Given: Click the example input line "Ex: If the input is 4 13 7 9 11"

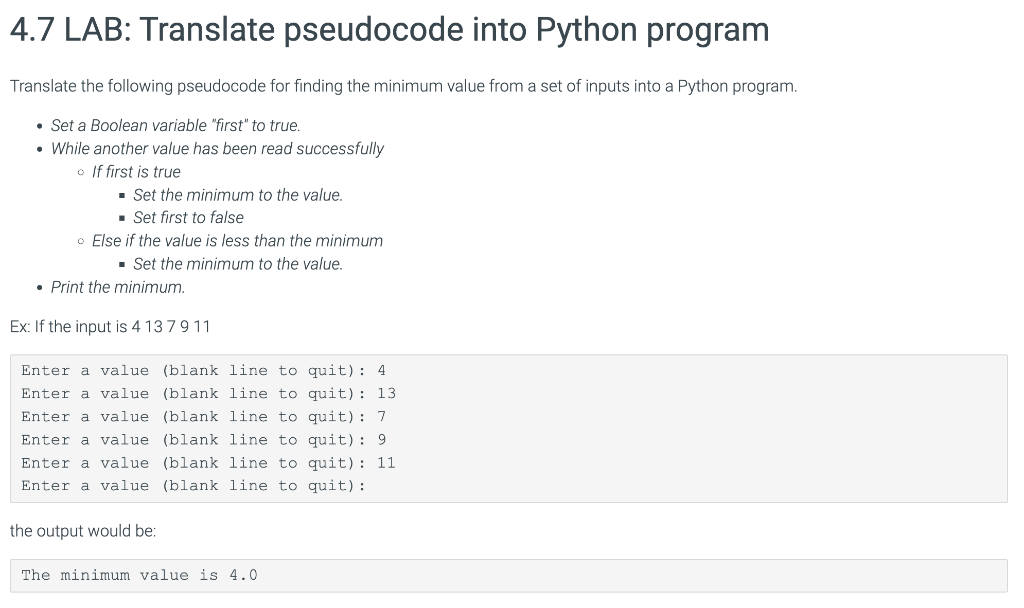Looking at the screenshot, I should click(x=111, y=326).
